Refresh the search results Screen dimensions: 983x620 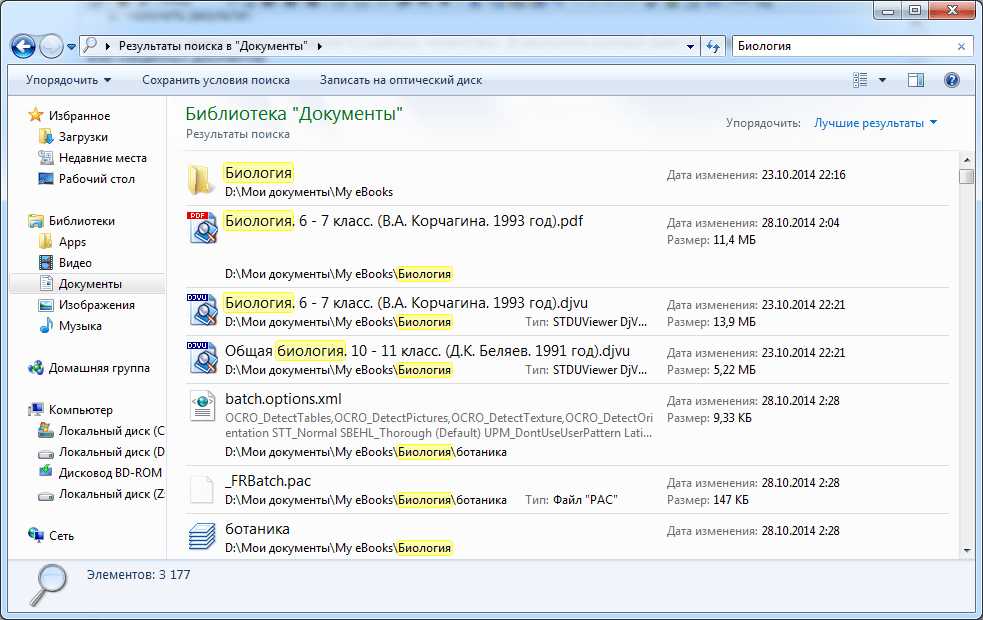coord(713,46)
